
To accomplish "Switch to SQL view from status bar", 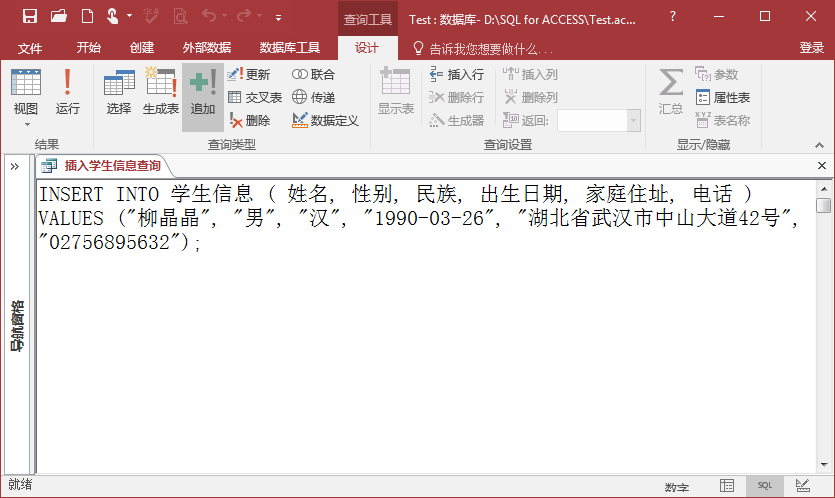I will click(765, 485).
